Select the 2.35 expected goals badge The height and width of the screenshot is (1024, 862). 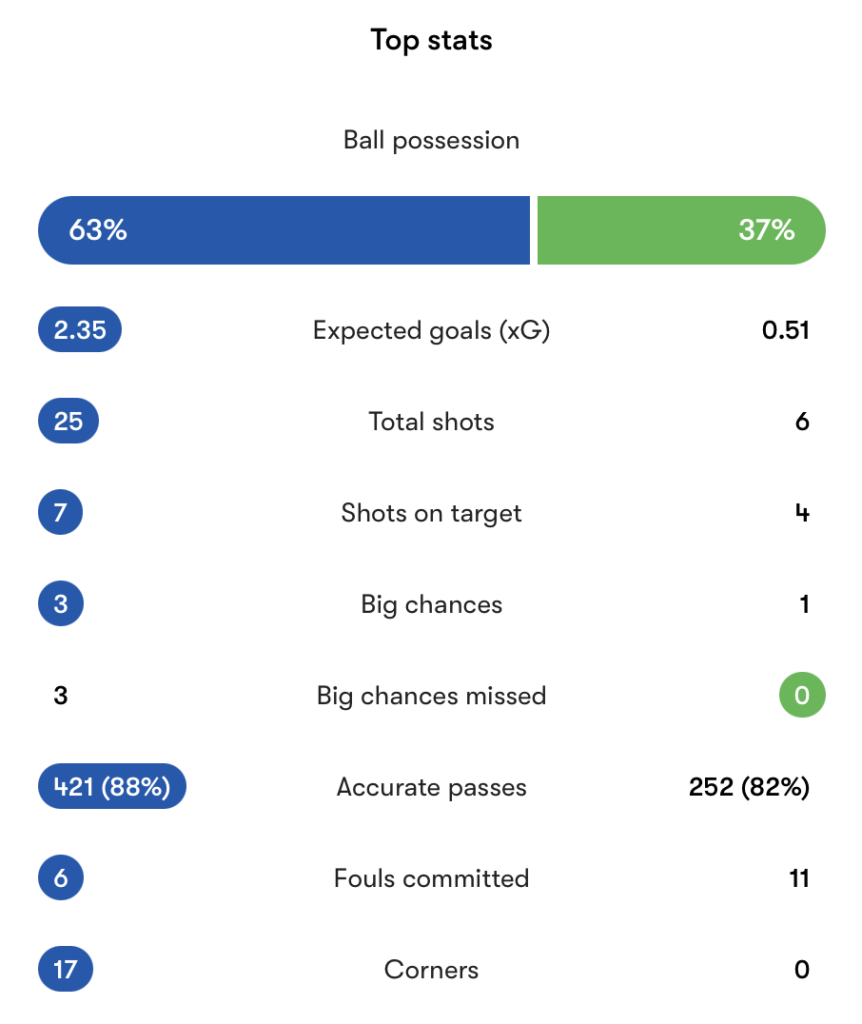[80, 330]
